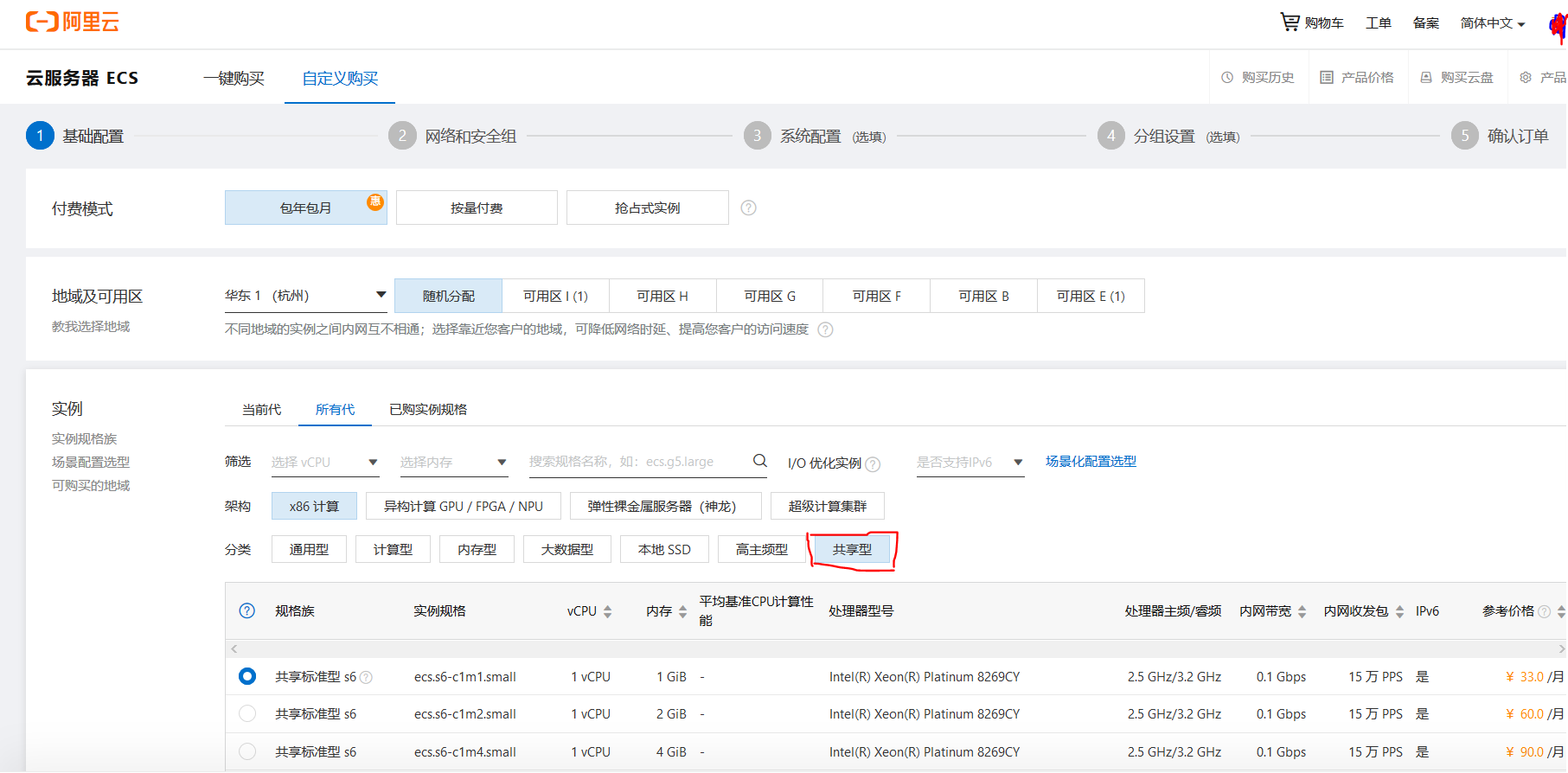Click help icon next to I/O 优化实例
The height and width of the screenshot is (773, 1568).
tap(874, 464)
